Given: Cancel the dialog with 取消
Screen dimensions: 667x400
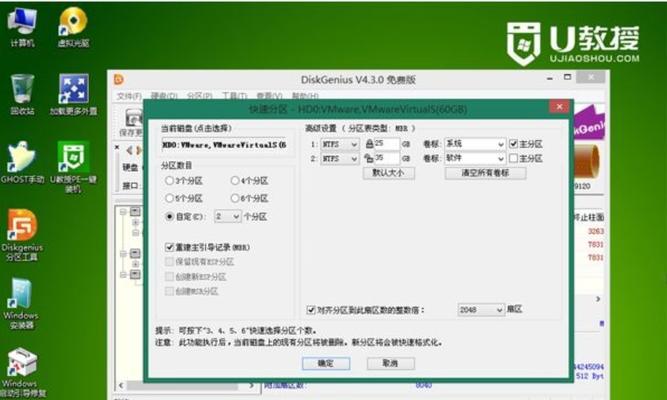Looking at the screenshot, I should pyautogui.click(x=391, y=363).
